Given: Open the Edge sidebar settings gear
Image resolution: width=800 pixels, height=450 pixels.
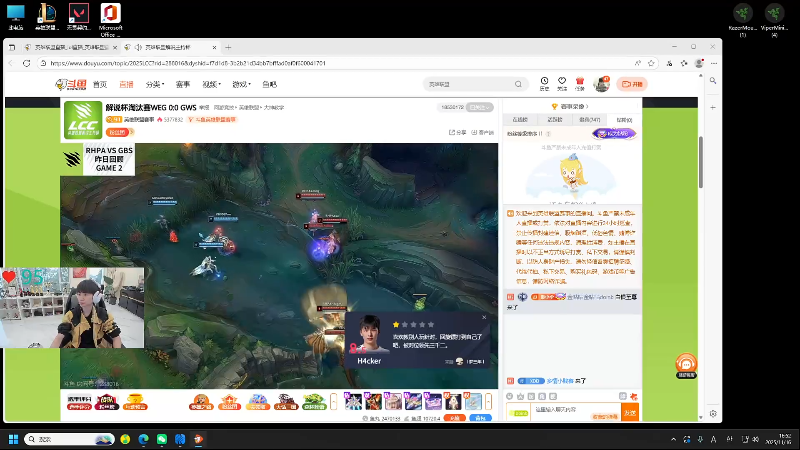Looking at the screenshot, I should [713, 414].
